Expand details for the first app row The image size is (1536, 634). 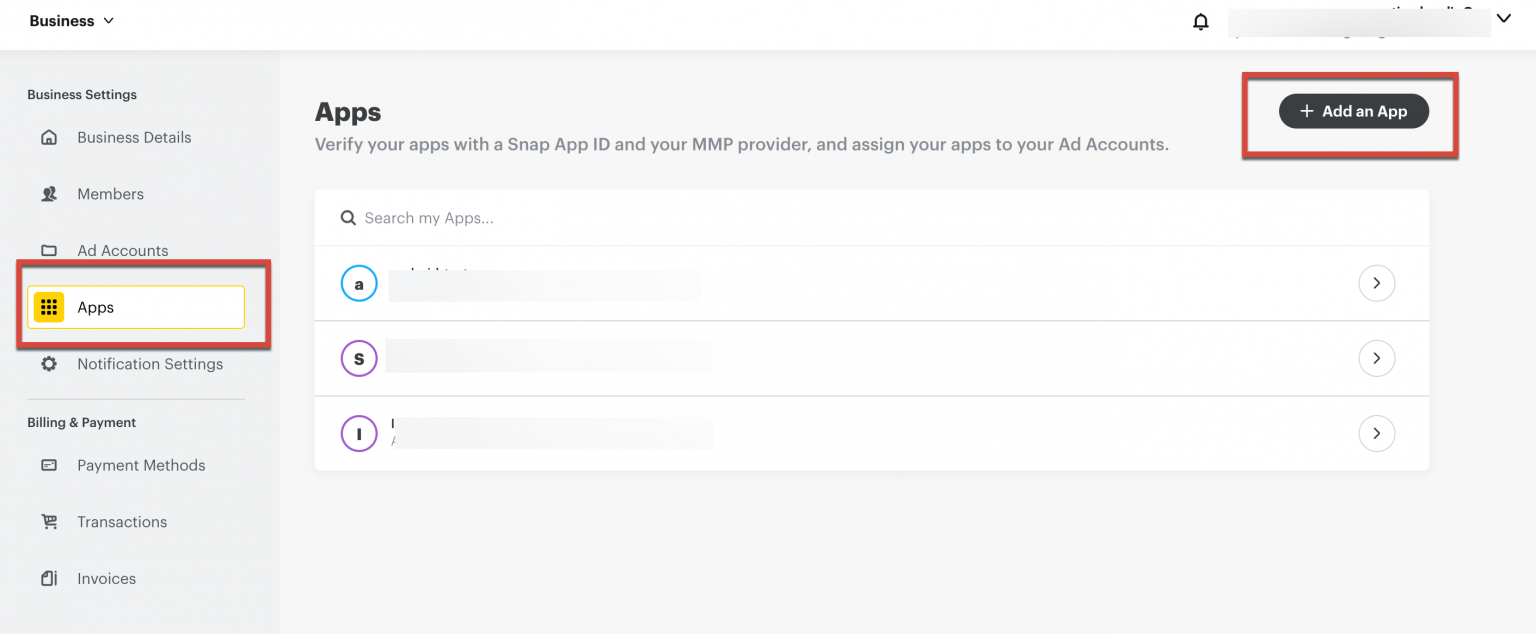coord(1377,283)
